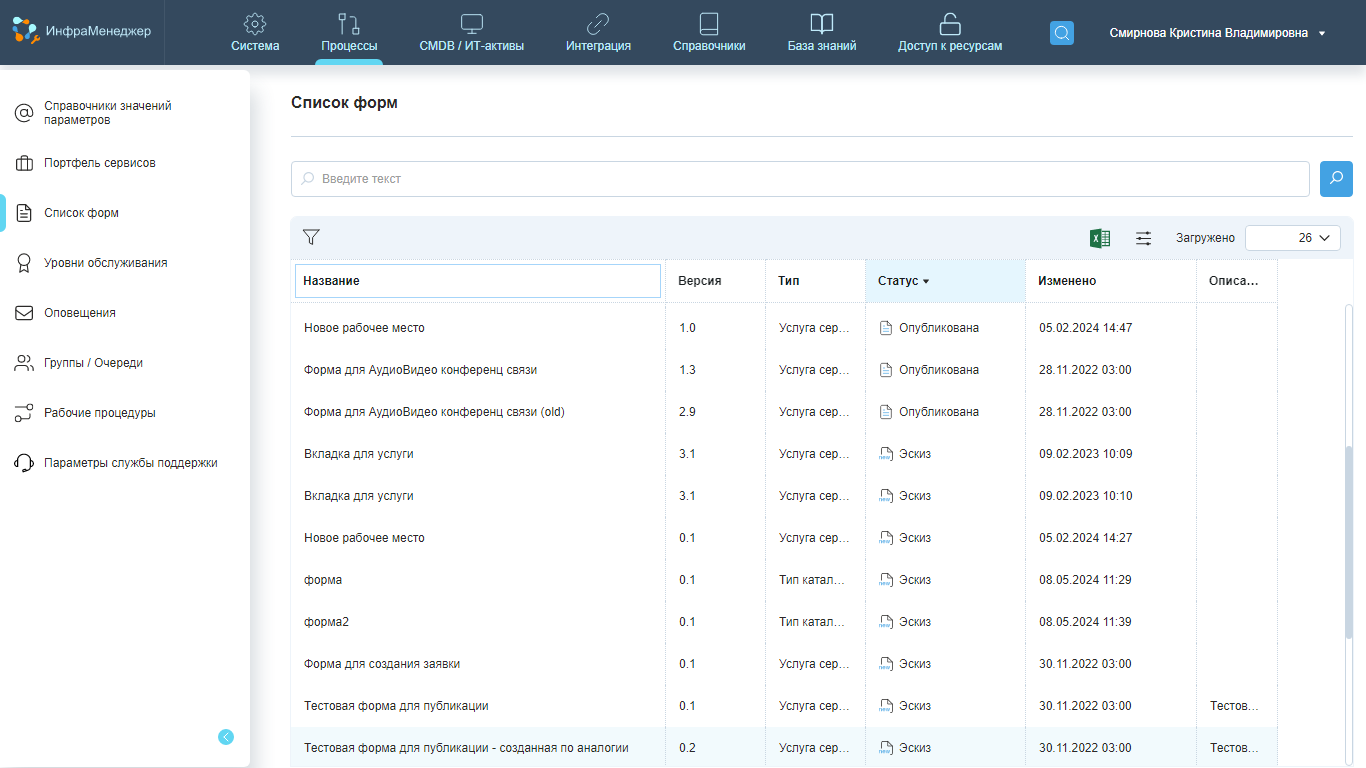Click the draft icon in 08.05.2024 11:39 row
This screenshot has height=768, width=1366.
click(x=885, y=622)
